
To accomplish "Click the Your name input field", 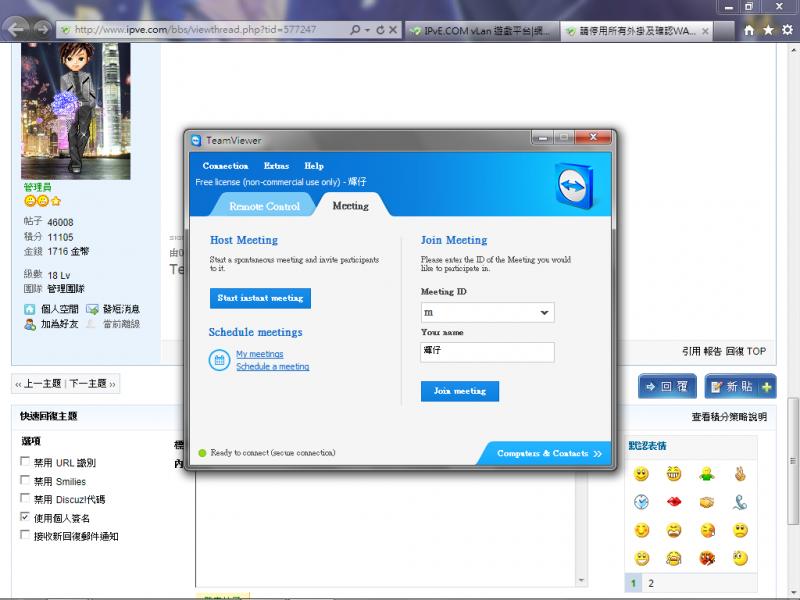I will 487,352.
